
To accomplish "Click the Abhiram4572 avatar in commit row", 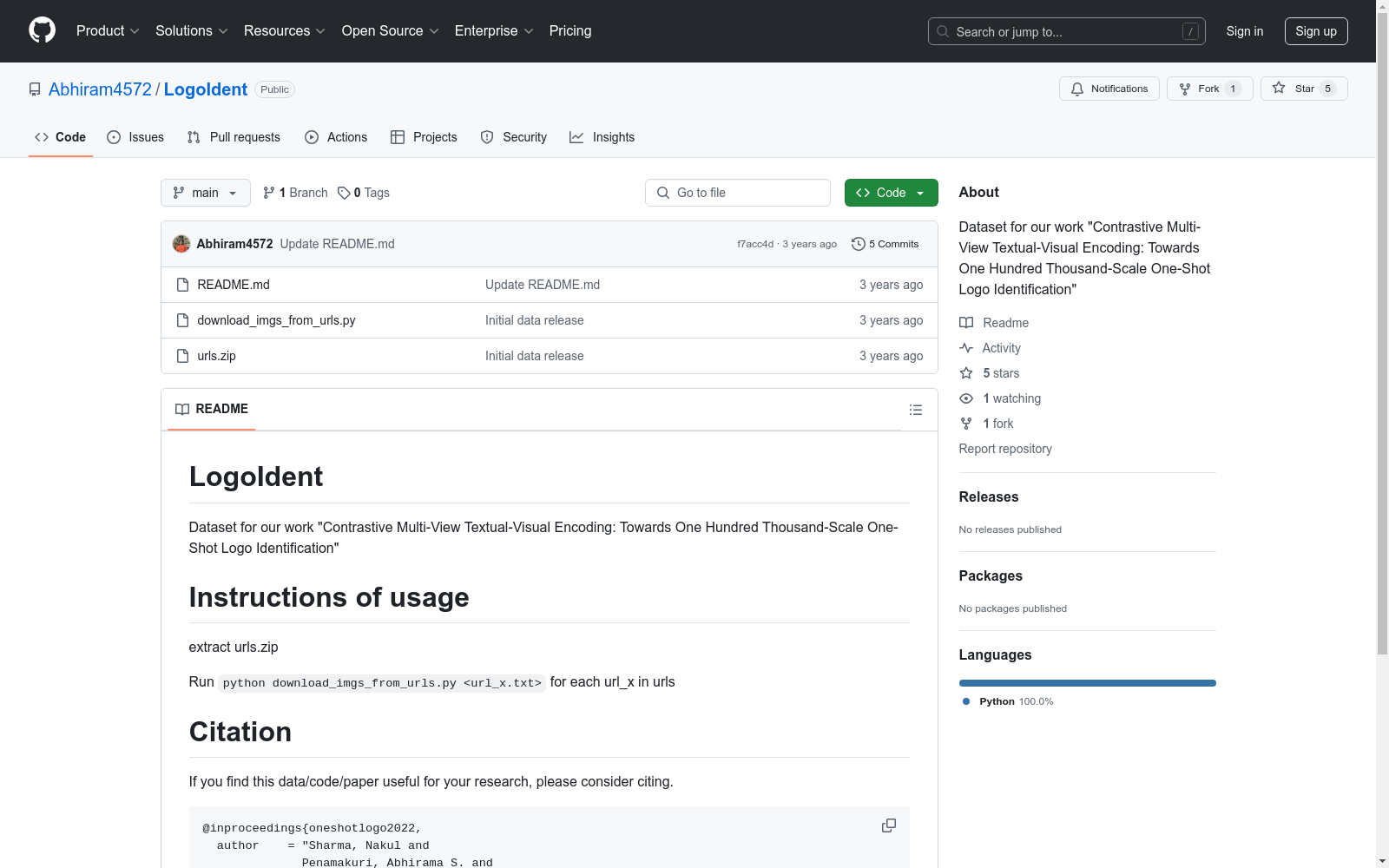I will 181,244.
